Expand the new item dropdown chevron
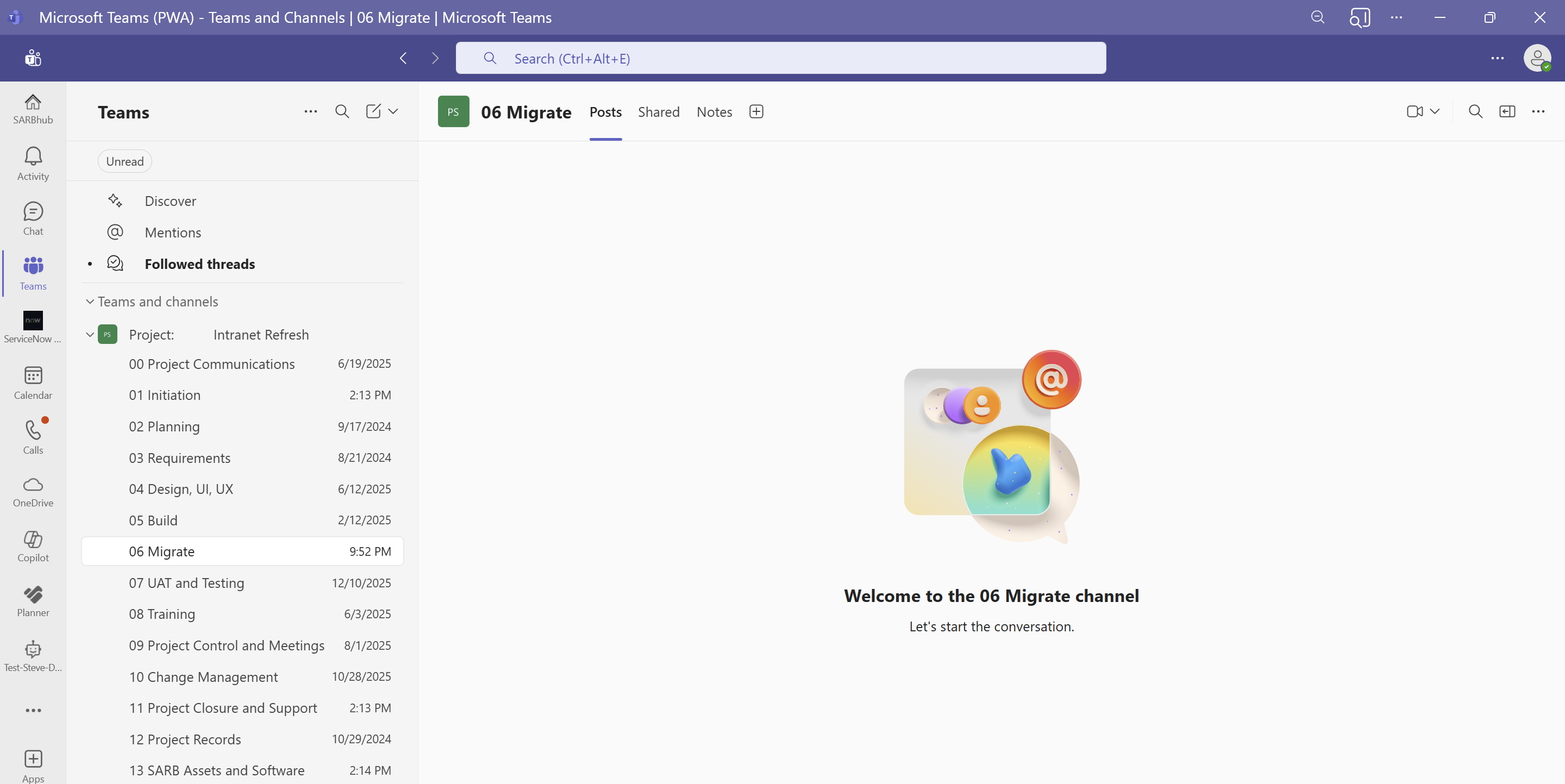 [x=393, y=112]
